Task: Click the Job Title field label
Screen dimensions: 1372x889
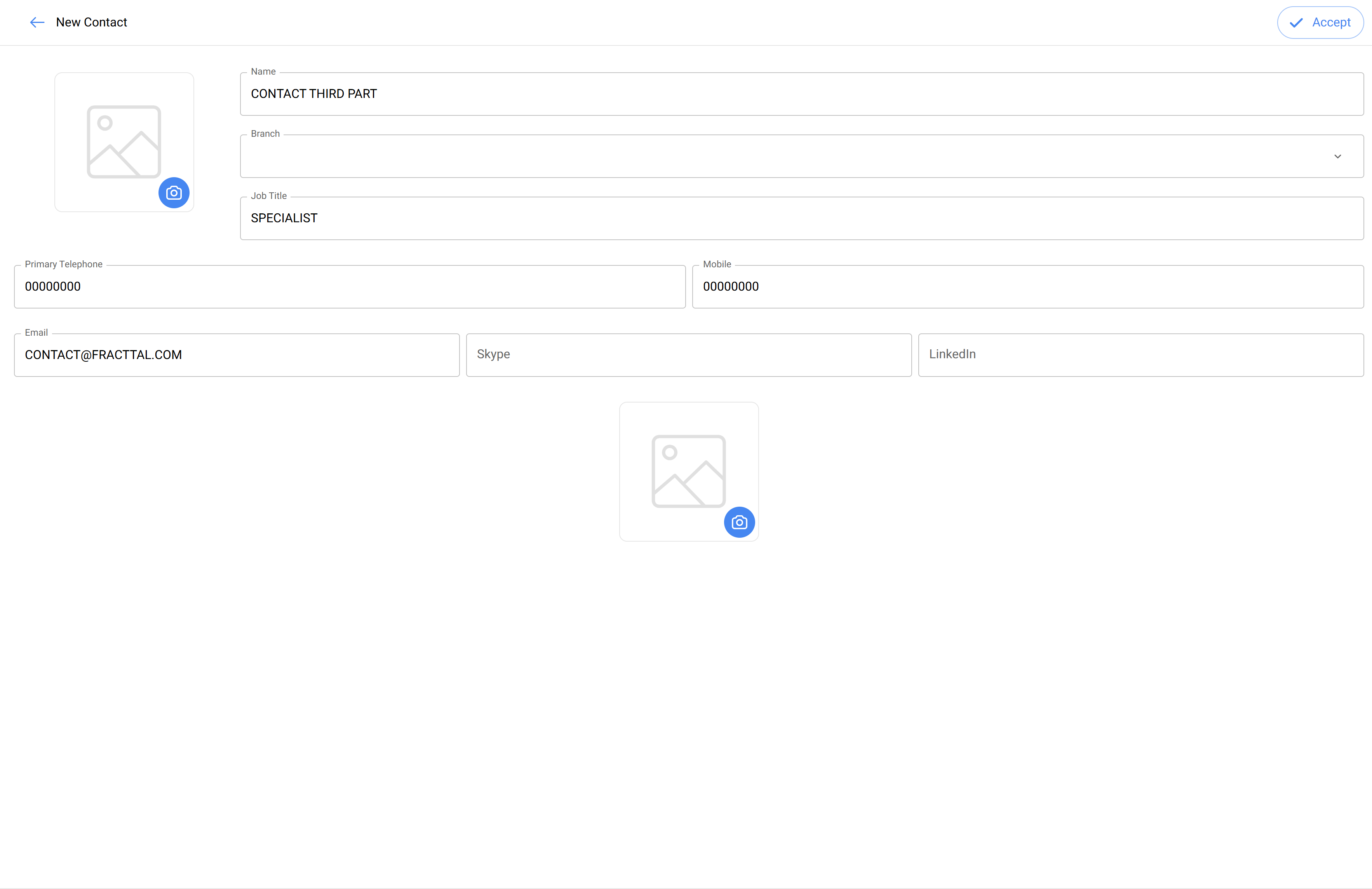Action: tap(269, 196)
